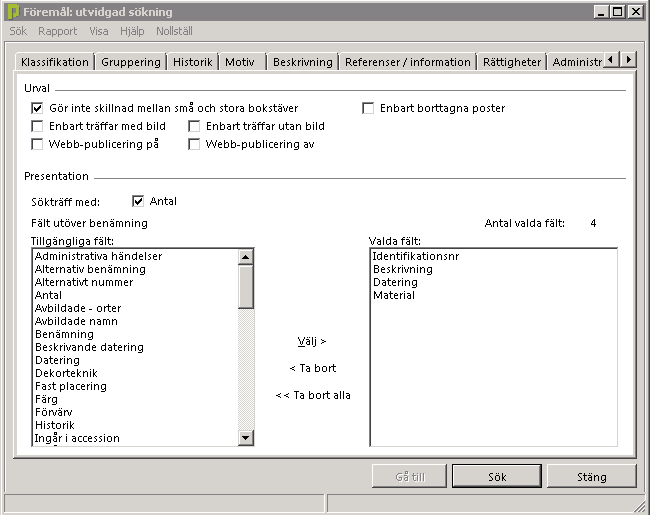Switch to the Historik tab
Screen dimensions: 650x515
click(x=192, y=62)
